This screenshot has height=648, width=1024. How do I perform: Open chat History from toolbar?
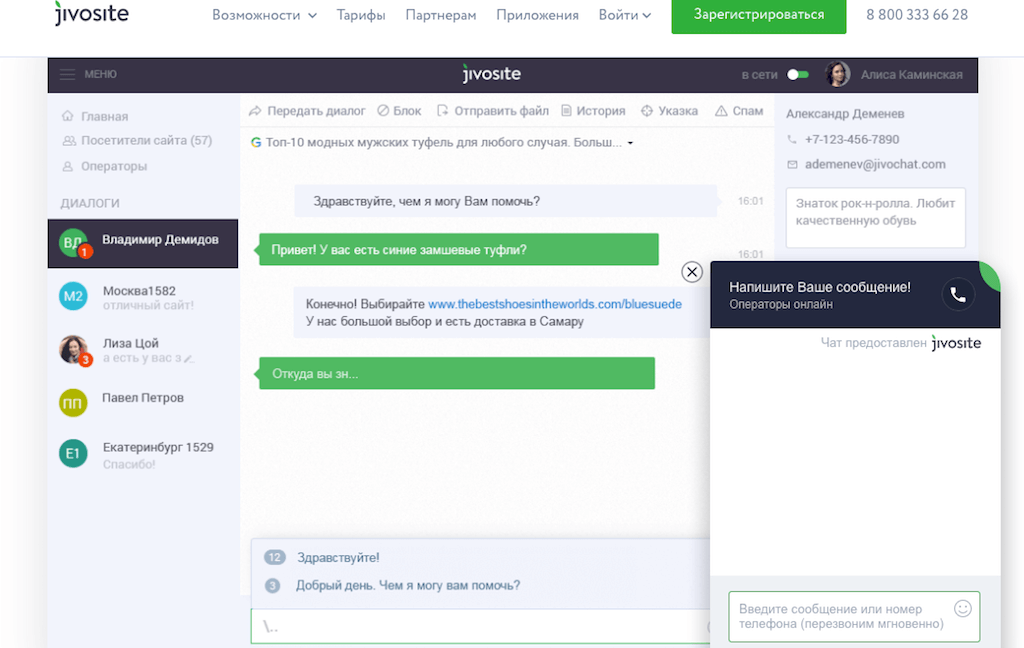pos(567,111)
